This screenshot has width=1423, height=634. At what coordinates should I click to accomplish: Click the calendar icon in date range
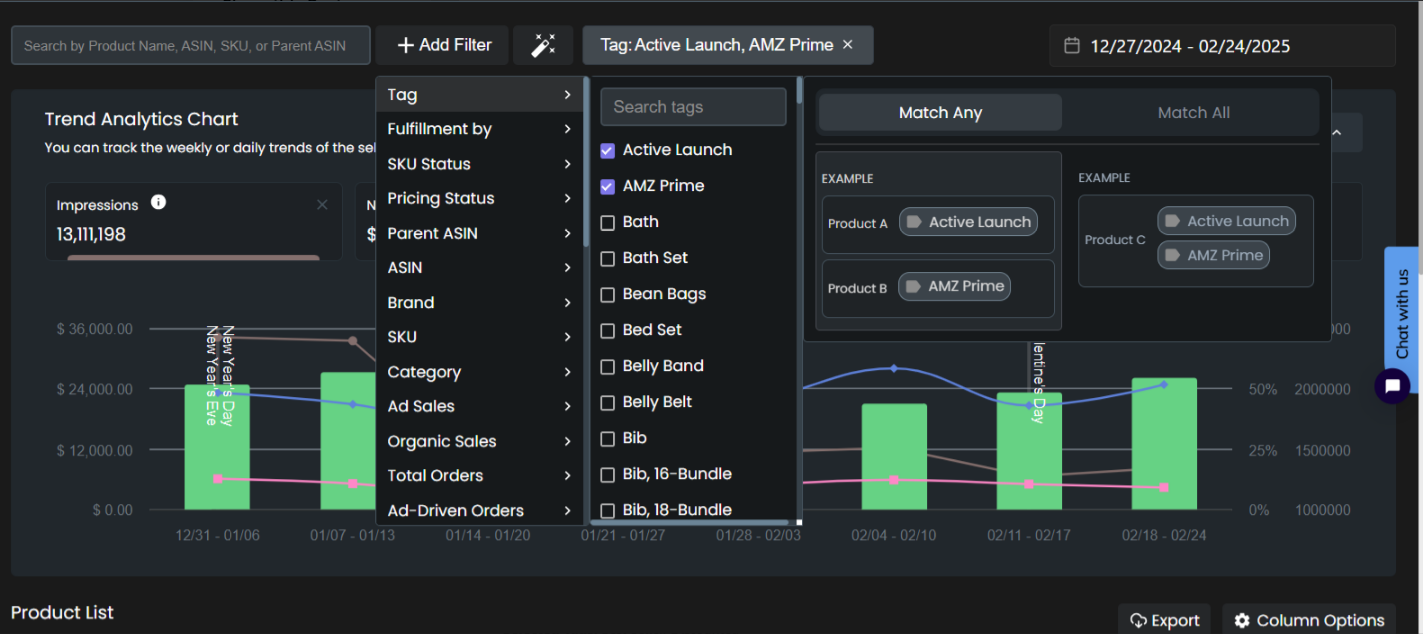click(x=1071, y=46)
